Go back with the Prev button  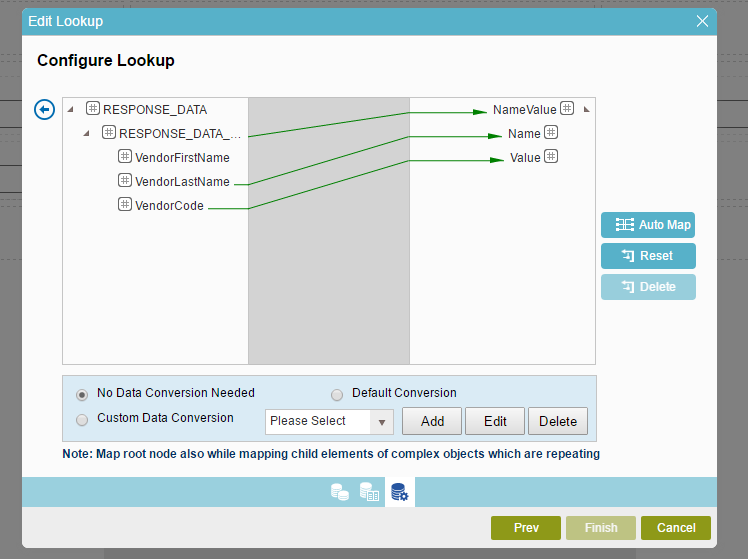pyautogui.click(x=526, y=528)
